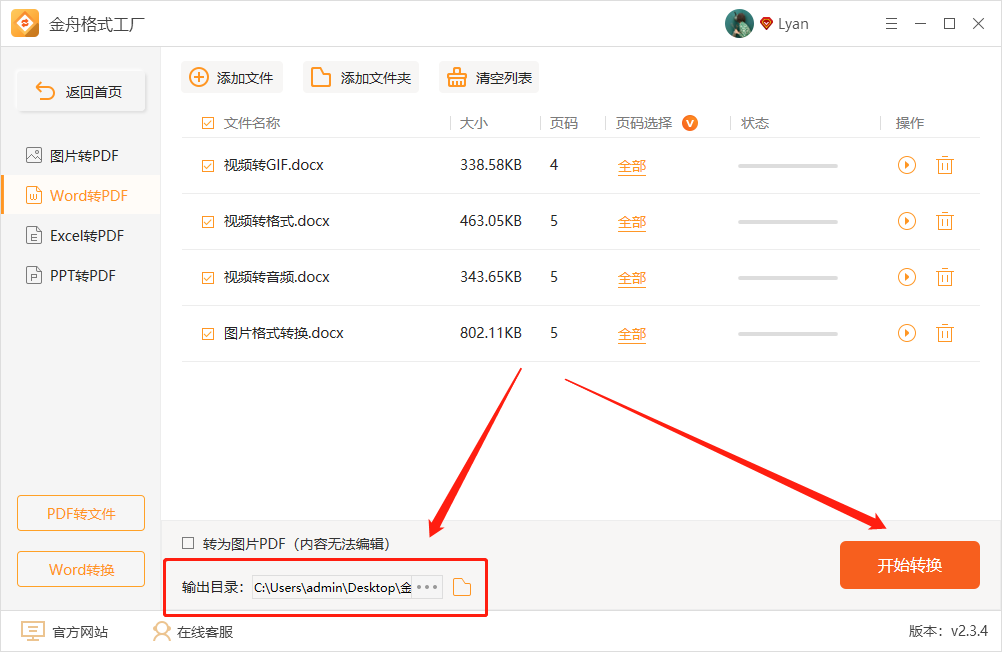Delete 图片格式转换.docx using its trash icon
Image resolution: width=1002 pixels, height=652 pixels.
pos(944,333)
